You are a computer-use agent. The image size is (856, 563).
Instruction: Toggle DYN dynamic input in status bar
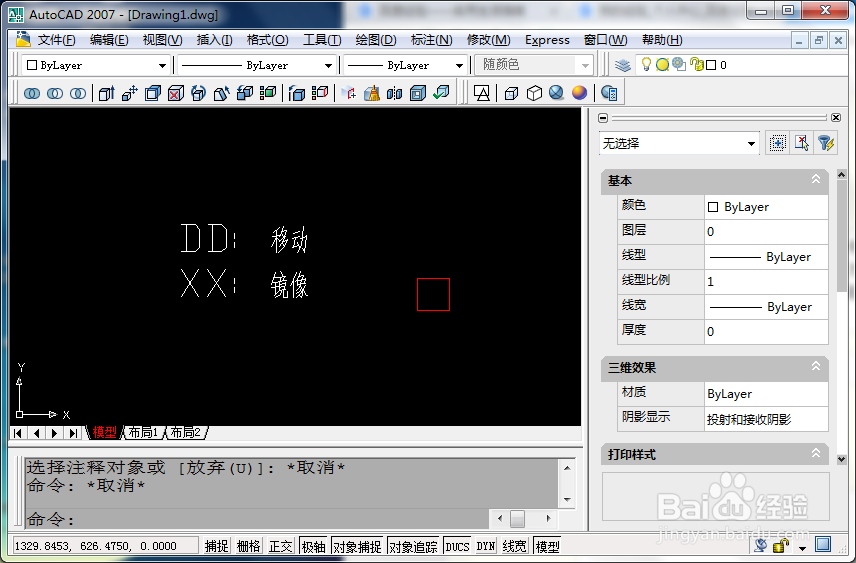tap(486, 546)
